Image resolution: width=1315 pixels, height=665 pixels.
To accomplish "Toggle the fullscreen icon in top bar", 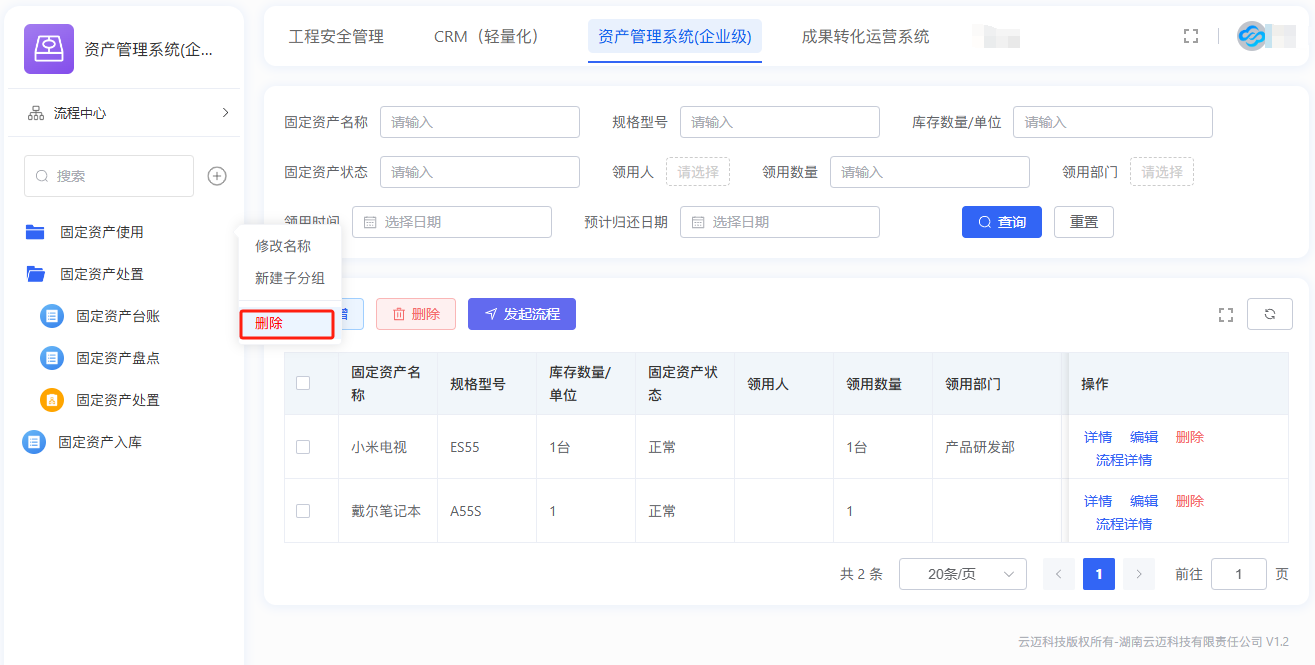I will pyautogui.click(x=1190, y=36).
